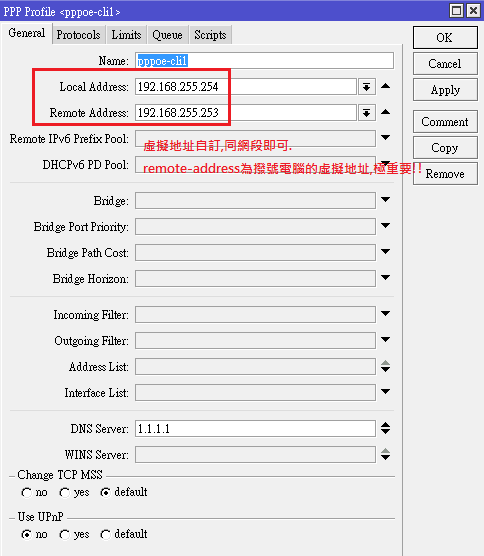Click the DNS Server field 1.1.1.1
This screenshot has height=556, width=484.
click(x=255, y=429)
